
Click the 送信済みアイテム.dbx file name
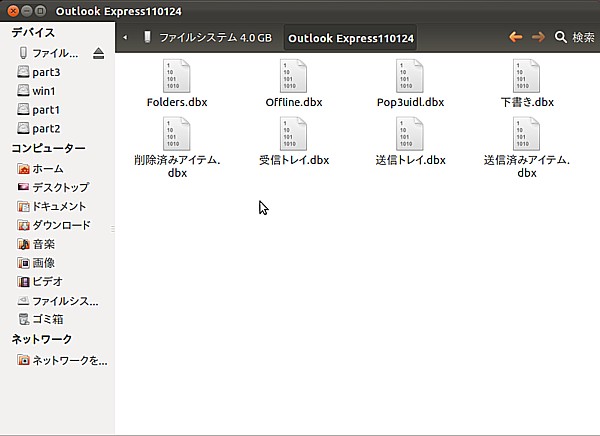coord(527,167)
